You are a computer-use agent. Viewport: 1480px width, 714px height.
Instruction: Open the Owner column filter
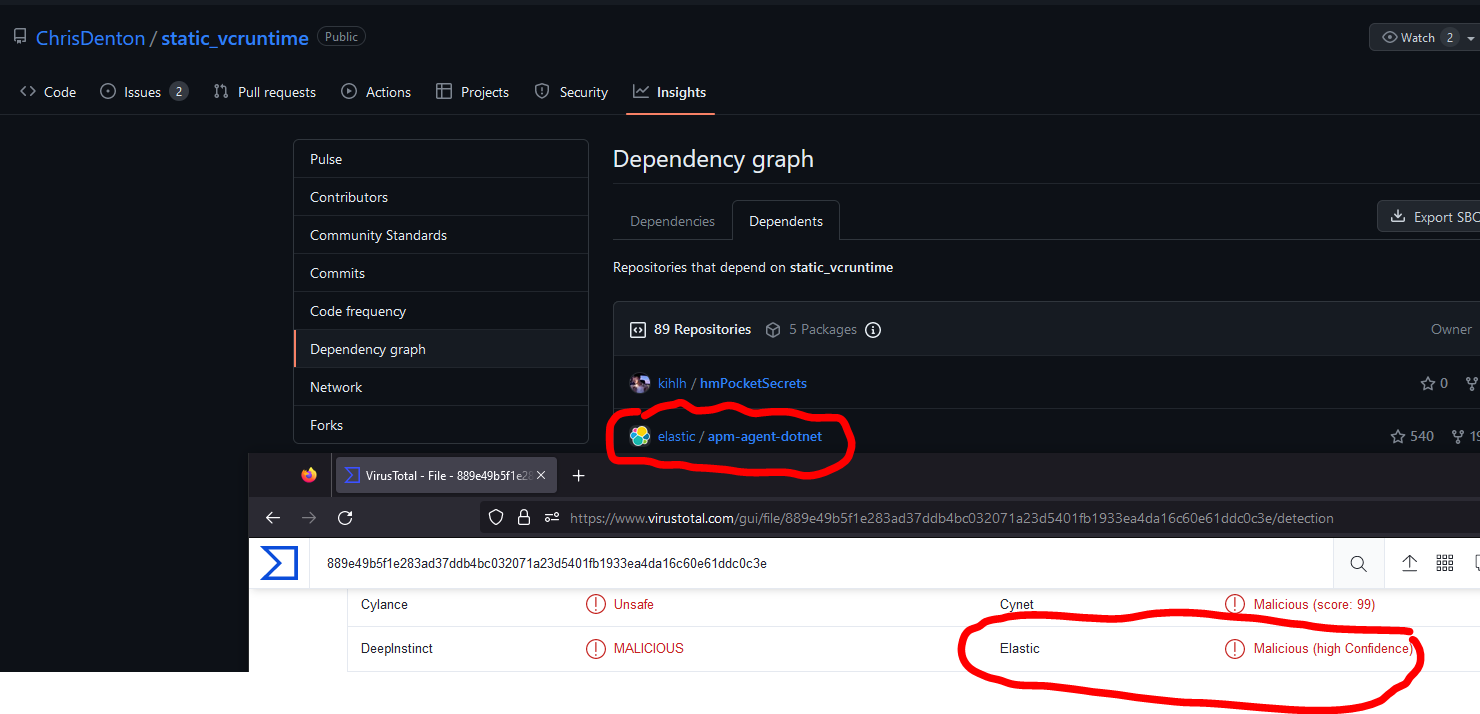[x=1451, y=329]
